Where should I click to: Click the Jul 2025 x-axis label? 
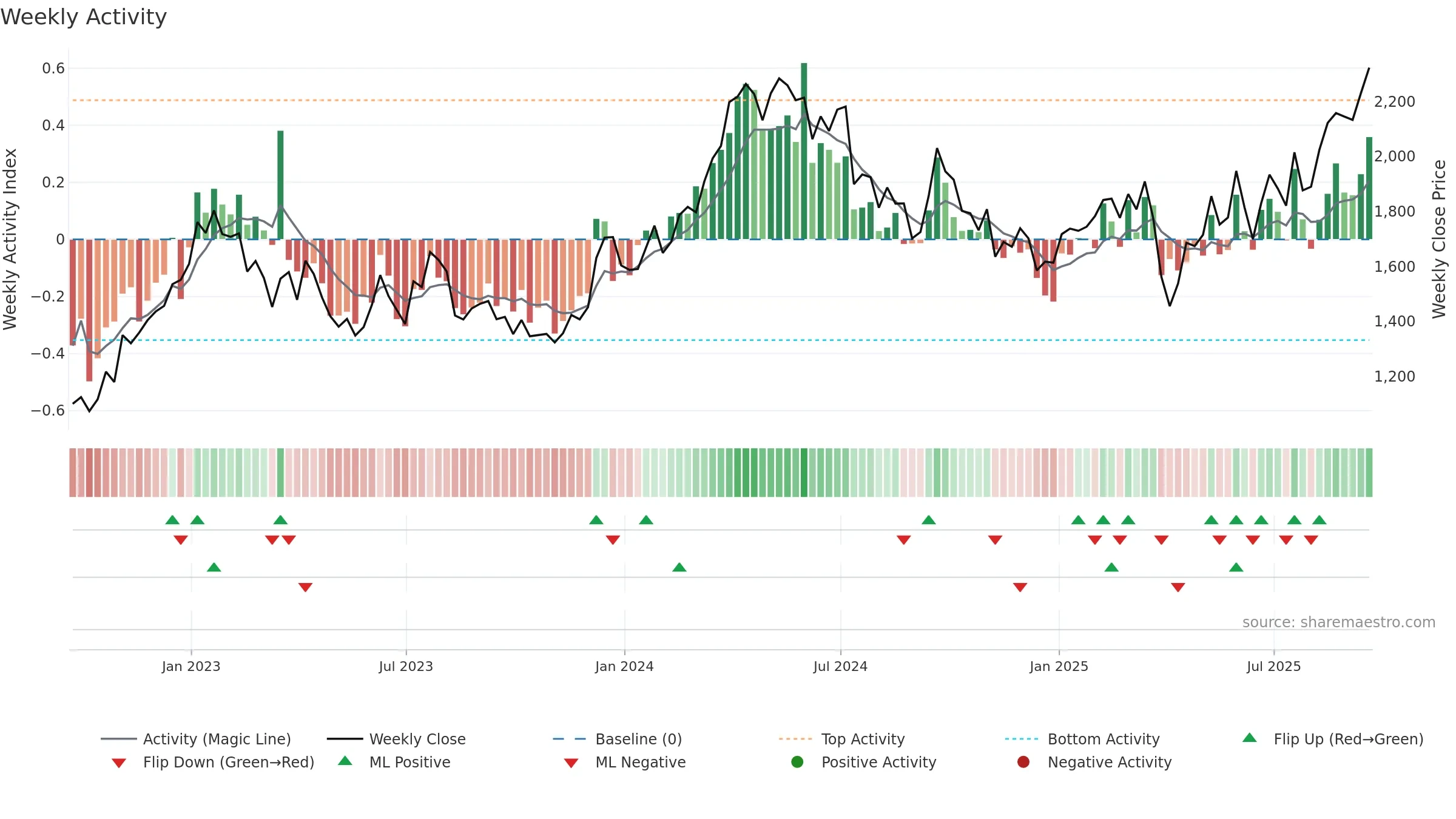pyautogui.click(x=1274, y=666)
